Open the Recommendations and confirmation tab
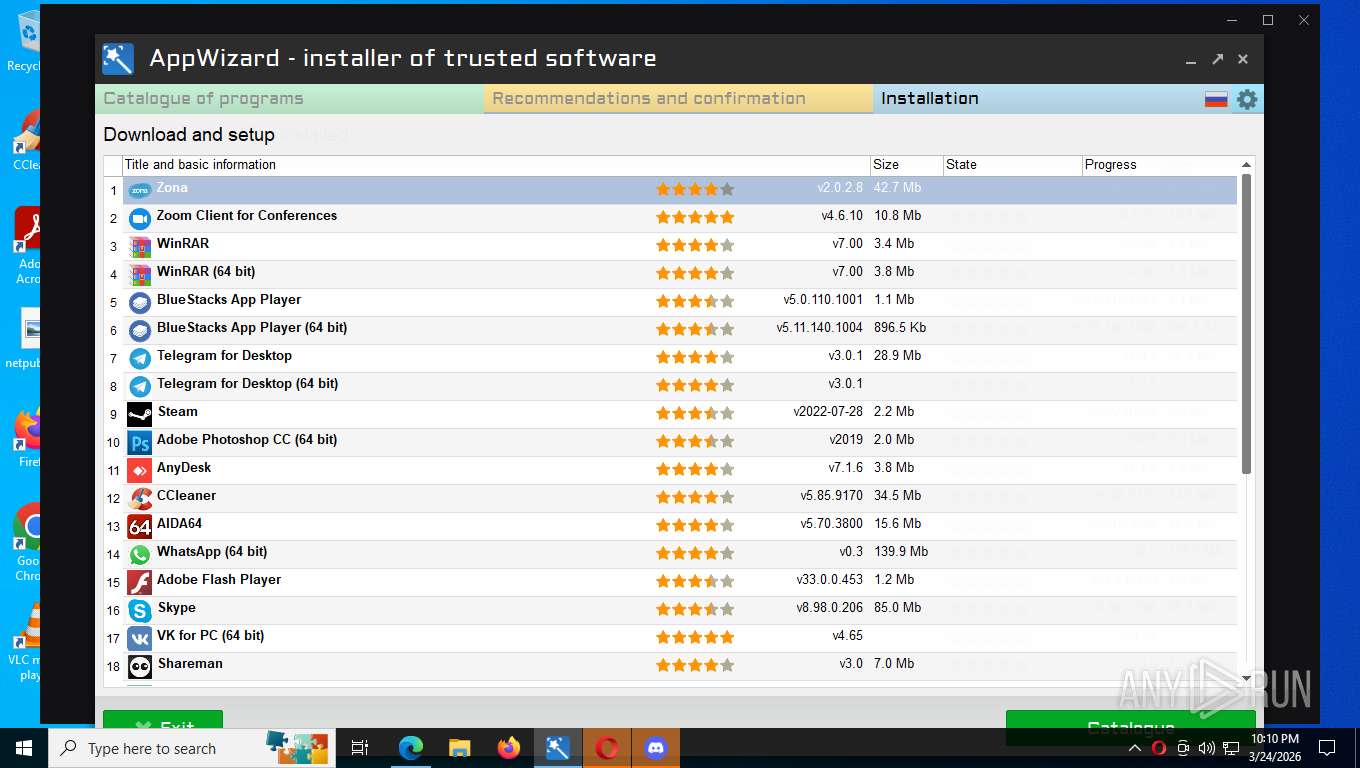 [x=679, y=99]
